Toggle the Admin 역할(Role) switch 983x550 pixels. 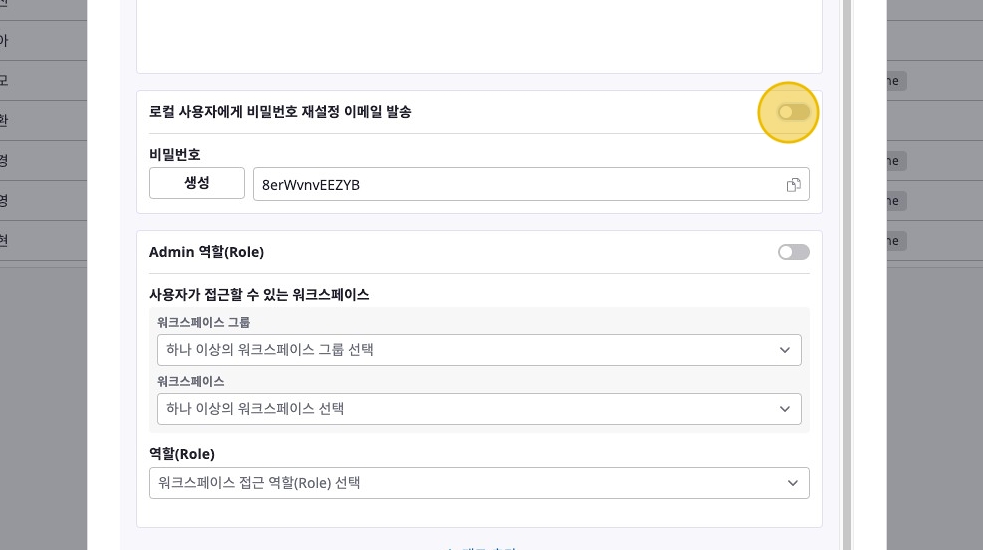point(793,252)
